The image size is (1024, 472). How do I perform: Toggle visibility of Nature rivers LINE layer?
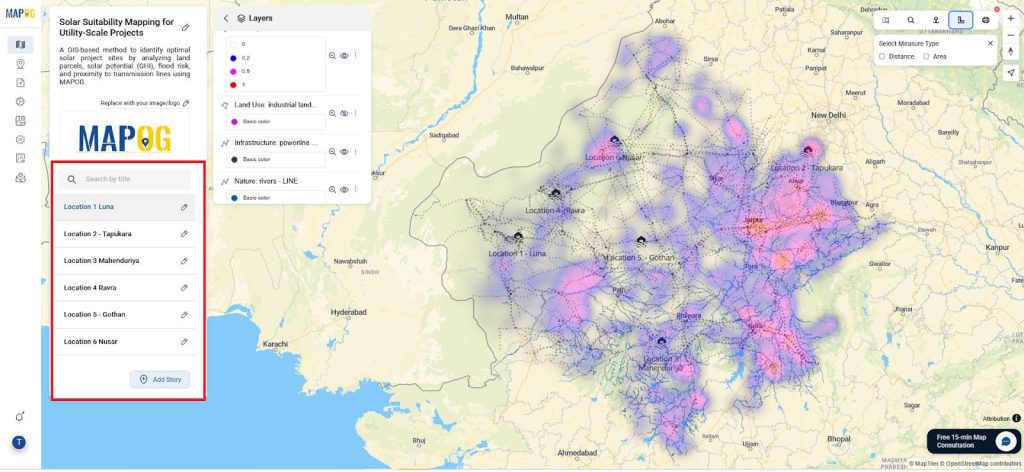[x=344, y=189]
